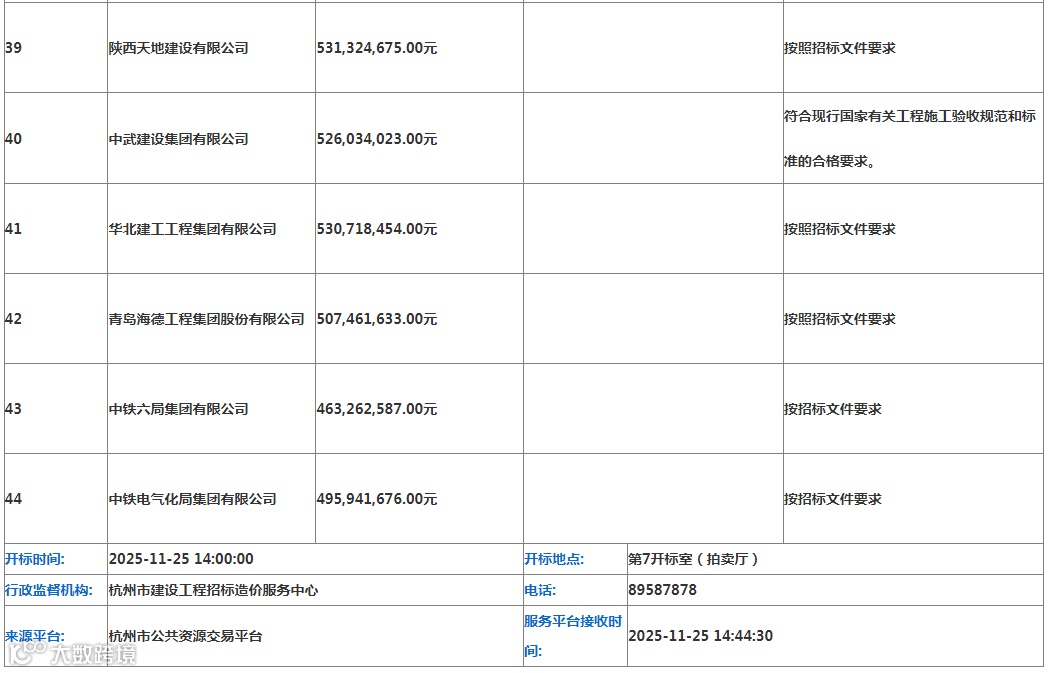The height and width of the screenshot is (673, 1049).
Task: Select opening time 2025-11-25 14:00:00
Action: coord(181,559)
